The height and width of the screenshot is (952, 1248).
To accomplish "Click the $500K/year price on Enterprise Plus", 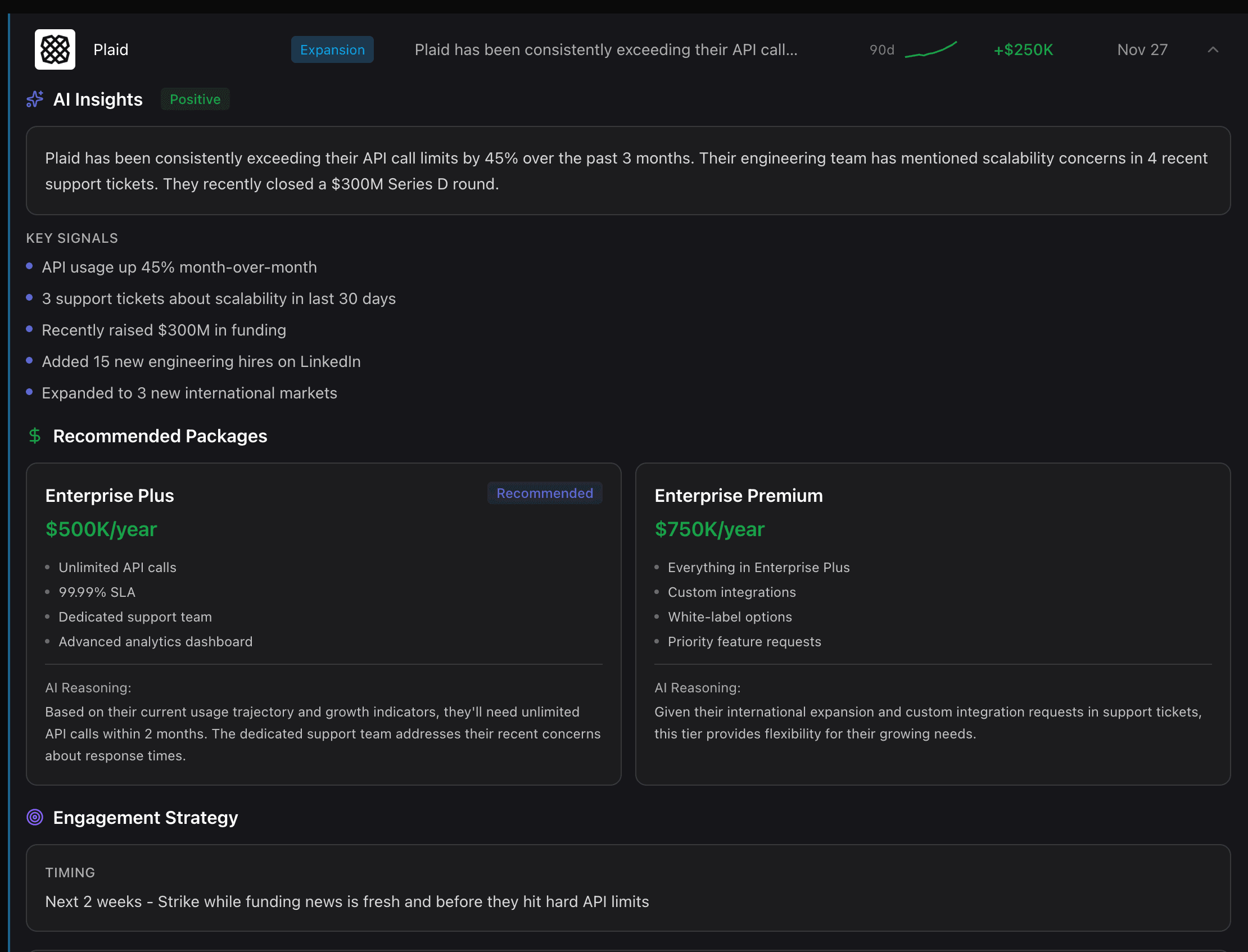I will [x=101, y=529].
